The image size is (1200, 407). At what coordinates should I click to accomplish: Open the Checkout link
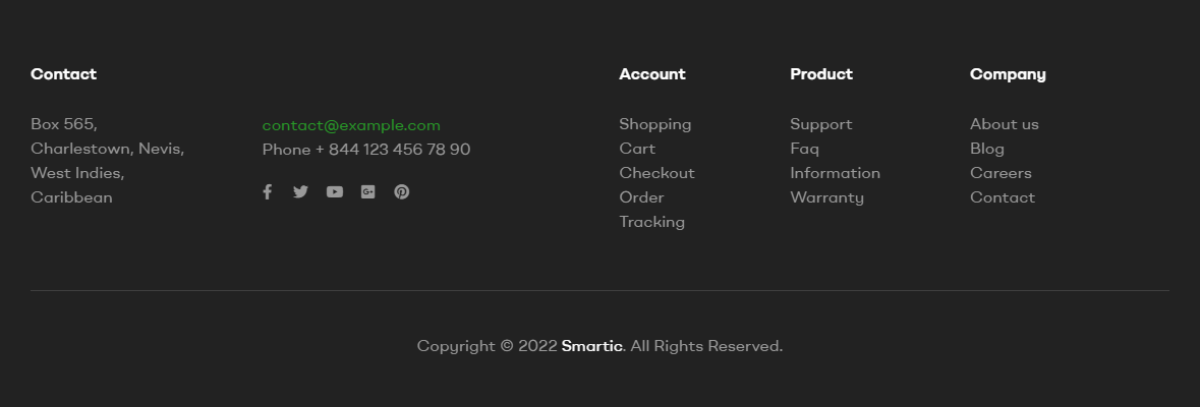coord(657,173)
